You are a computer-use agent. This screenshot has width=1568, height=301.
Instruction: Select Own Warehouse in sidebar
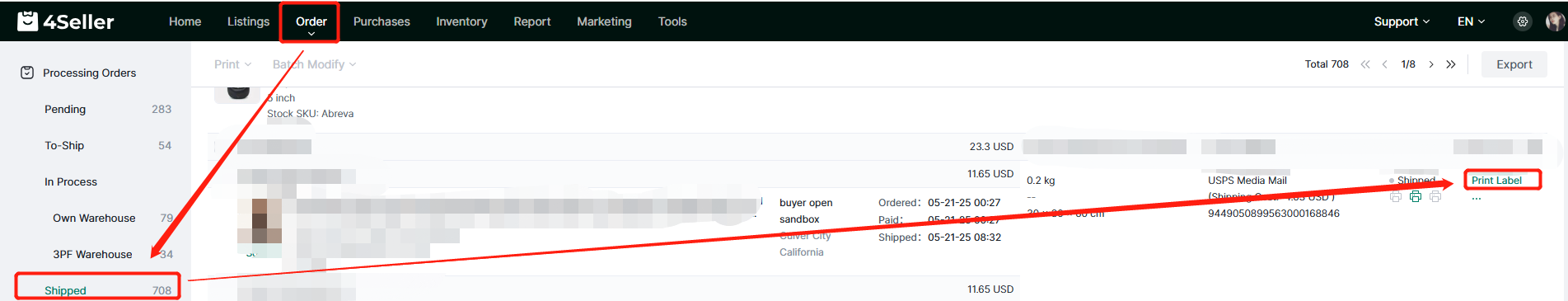click(x=94, y=218)
